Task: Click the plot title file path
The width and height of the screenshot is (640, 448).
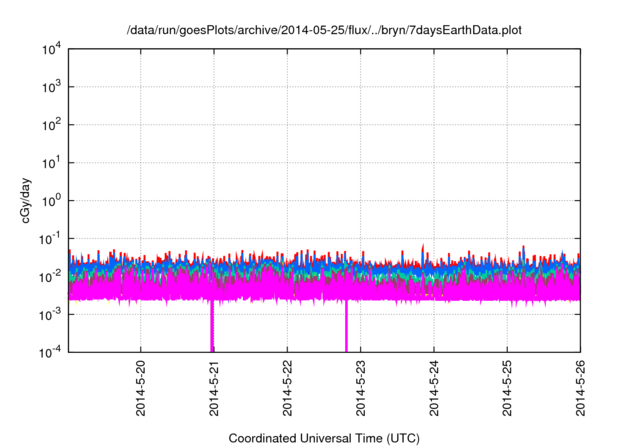Action: (x=324, y=30)
